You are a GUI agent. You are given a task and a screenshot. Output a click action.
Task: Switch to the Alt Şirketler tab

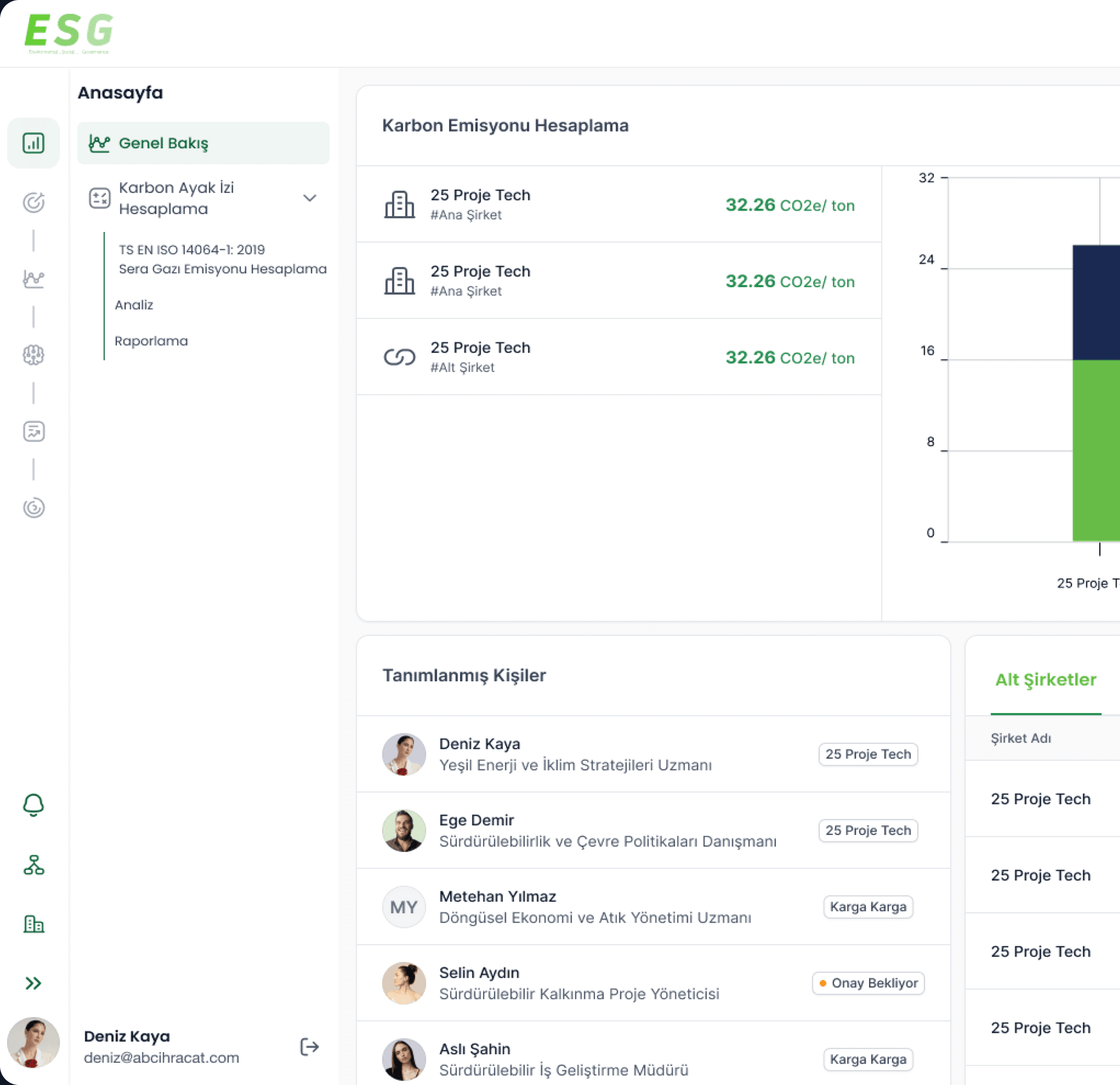(x=1045, y=679)
